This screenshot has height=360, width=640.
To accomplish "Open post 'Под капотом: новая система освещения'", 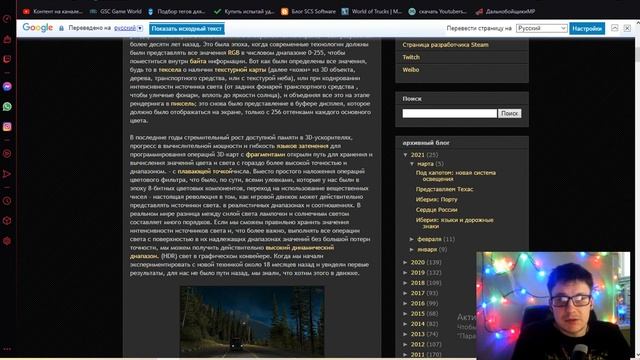I will (456, 176).
